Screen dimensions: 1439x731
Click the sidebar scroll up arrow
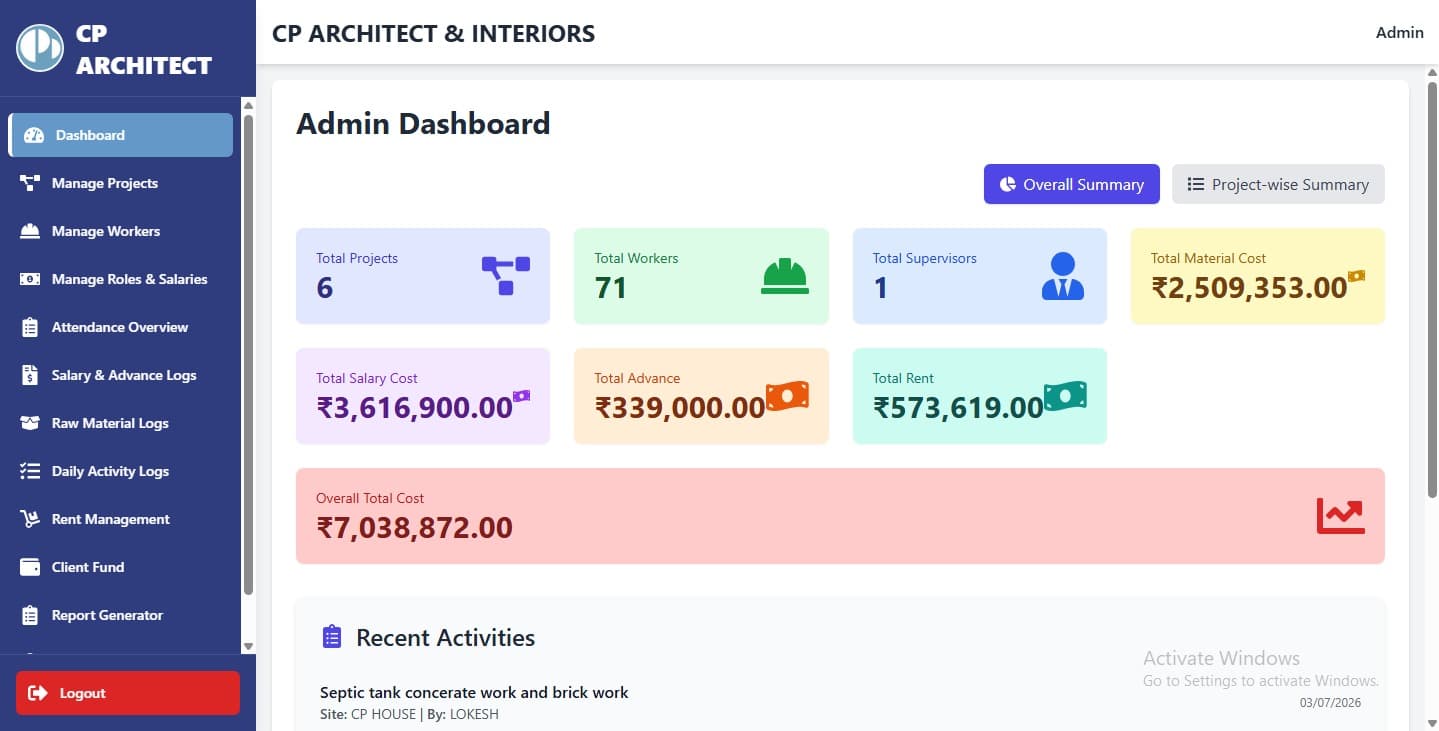pyautogui.click(x=248, y=104)
